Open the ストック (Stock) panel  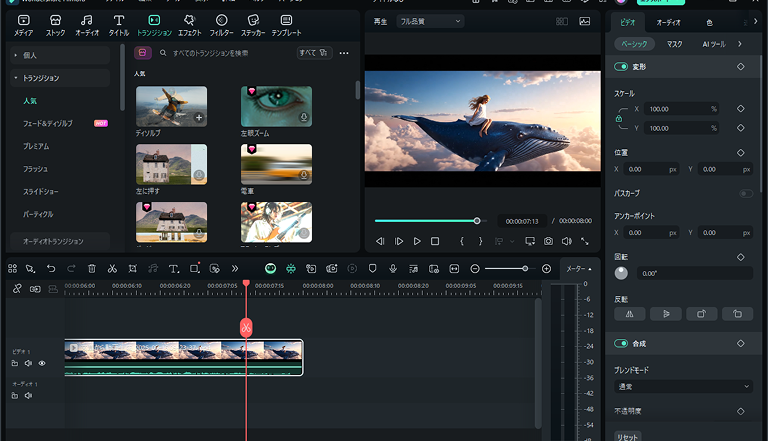click(x=55, y=25)
